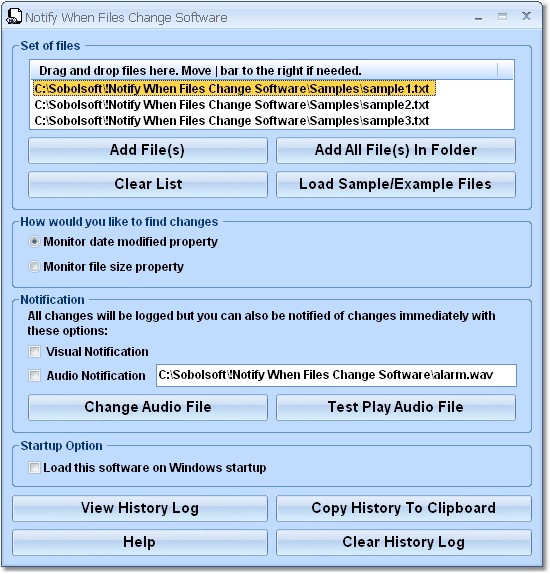Click the alarm.wav audio path field
Viewport: 550px width, 574px height.
(x=336, y=375)
